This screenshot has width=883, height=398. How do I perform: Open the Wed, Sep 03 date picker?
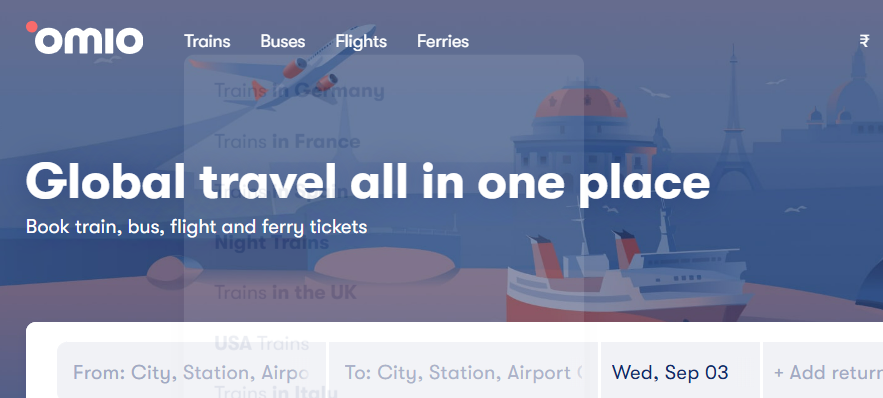click(x=680, y=370)
